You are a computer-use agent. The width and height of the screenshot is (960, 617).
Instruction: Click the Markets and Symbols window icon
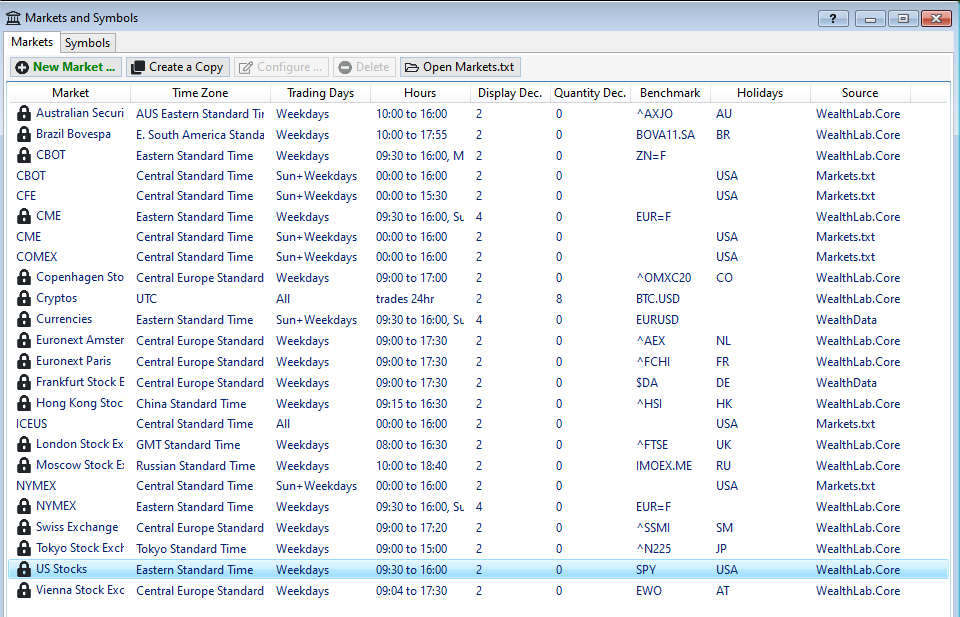pyautogui.click(x=13, y=18)
